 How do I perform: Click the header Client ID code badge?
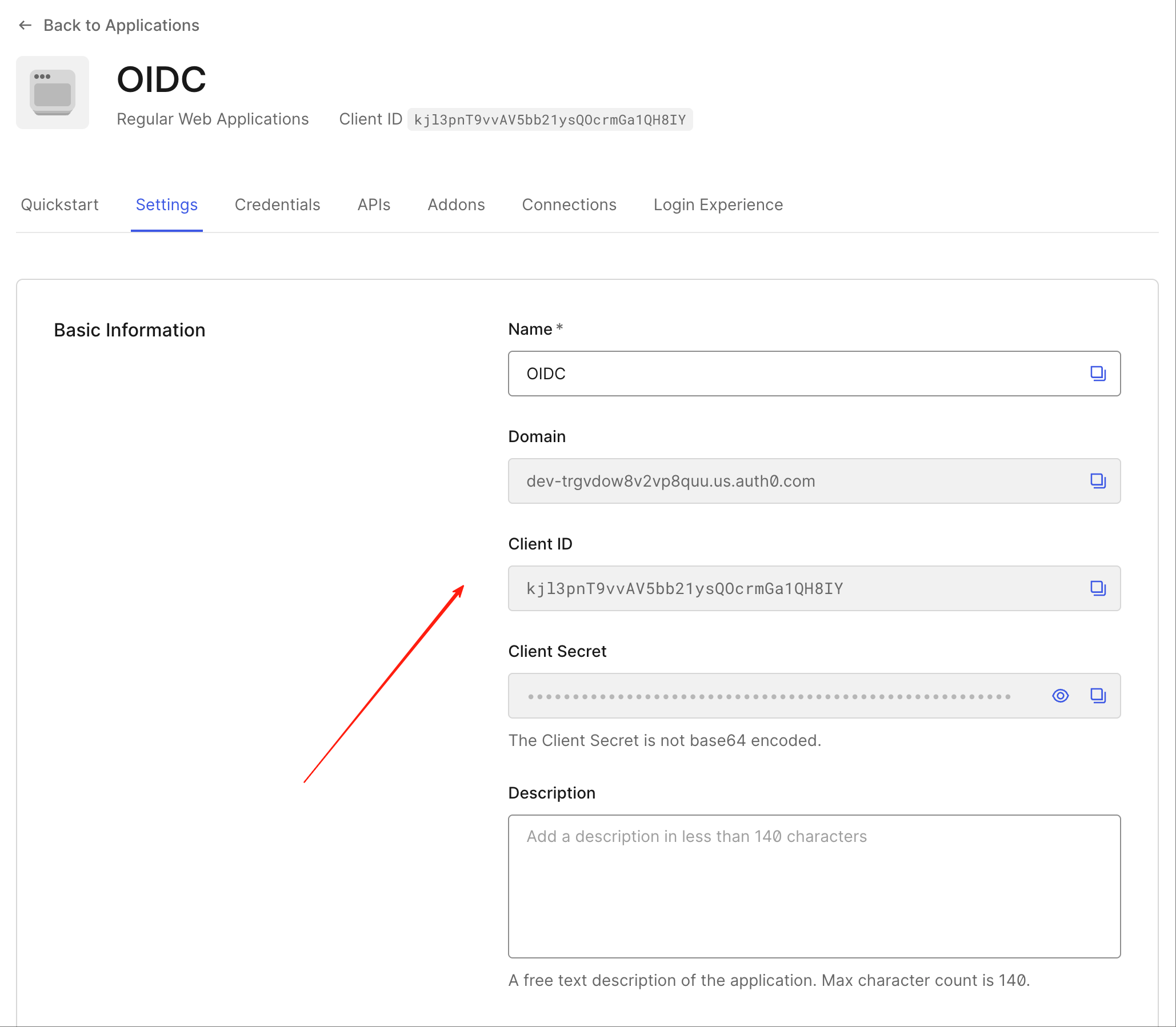coord(549,119)
